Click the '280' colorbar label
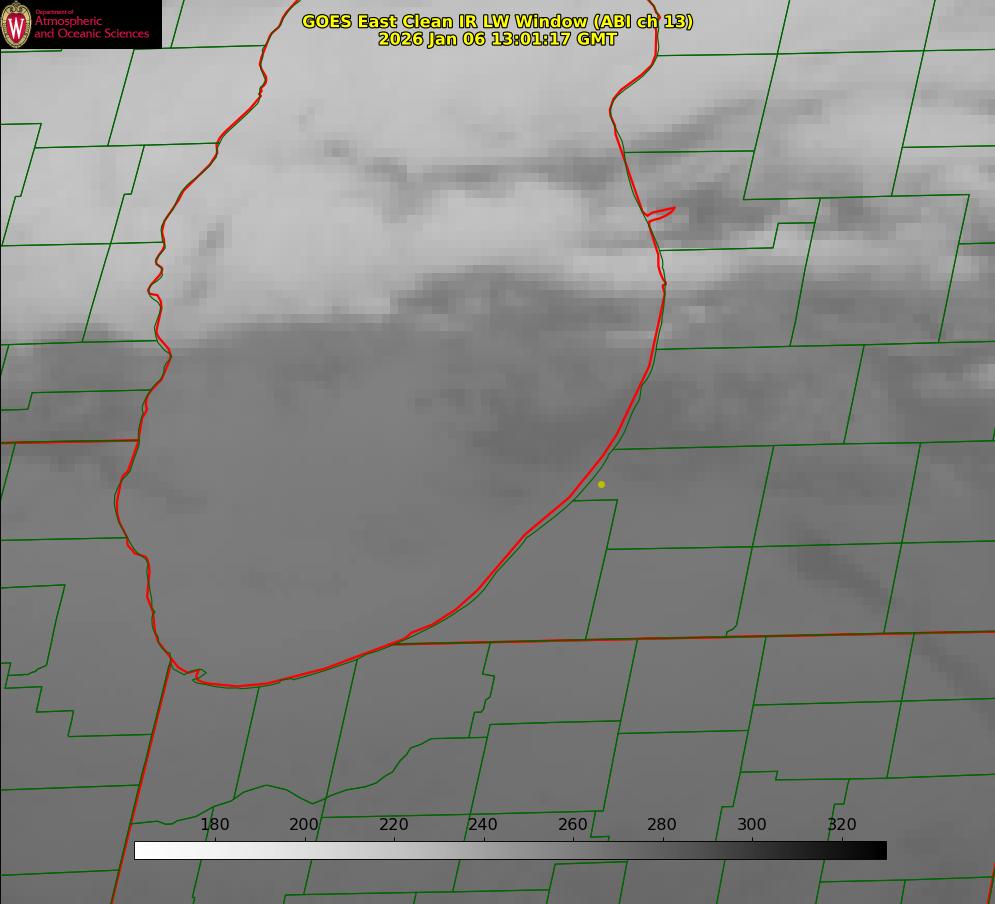This screenshot has width=995, height=904. (662, 824)
